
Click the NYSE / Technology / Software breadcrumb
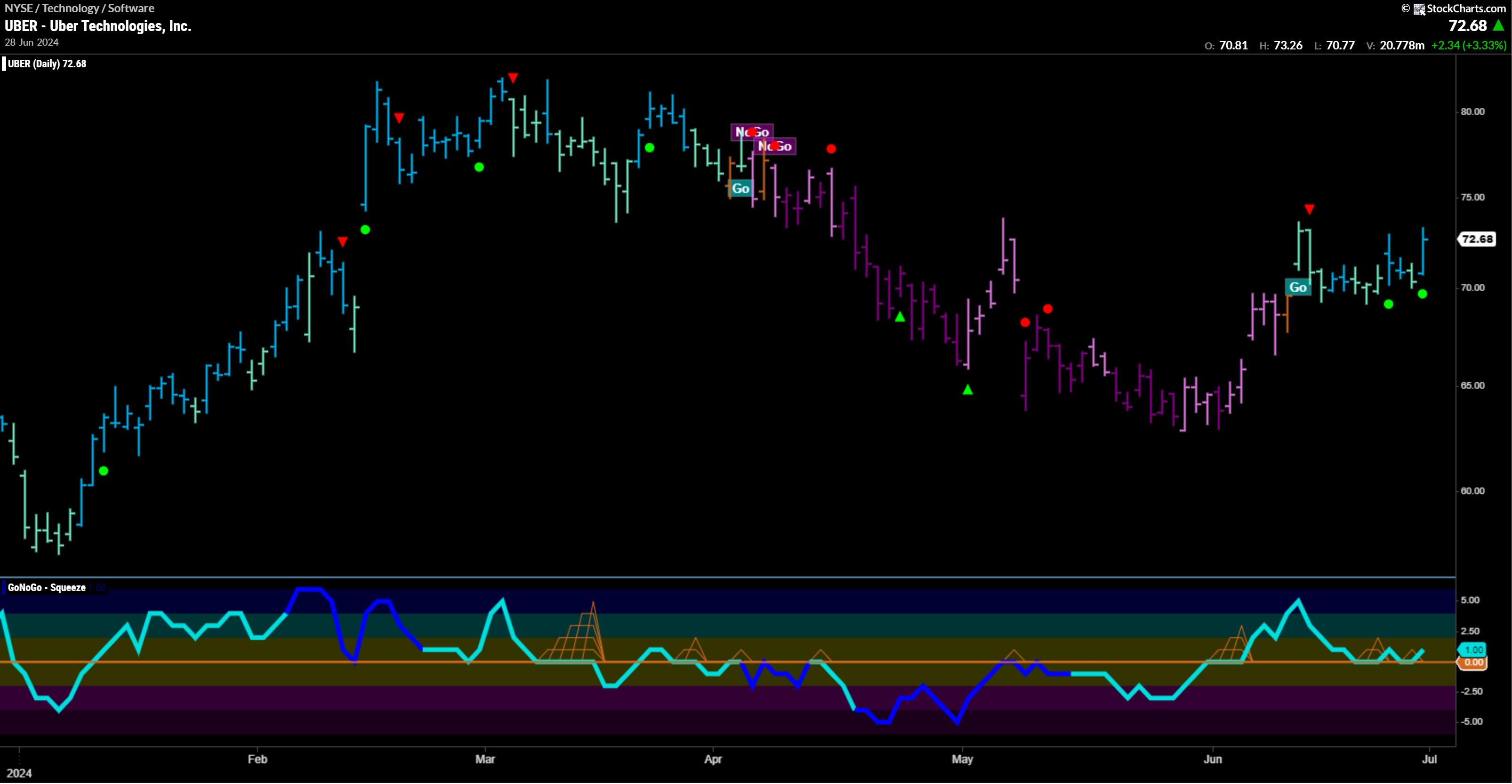(79, 8)
